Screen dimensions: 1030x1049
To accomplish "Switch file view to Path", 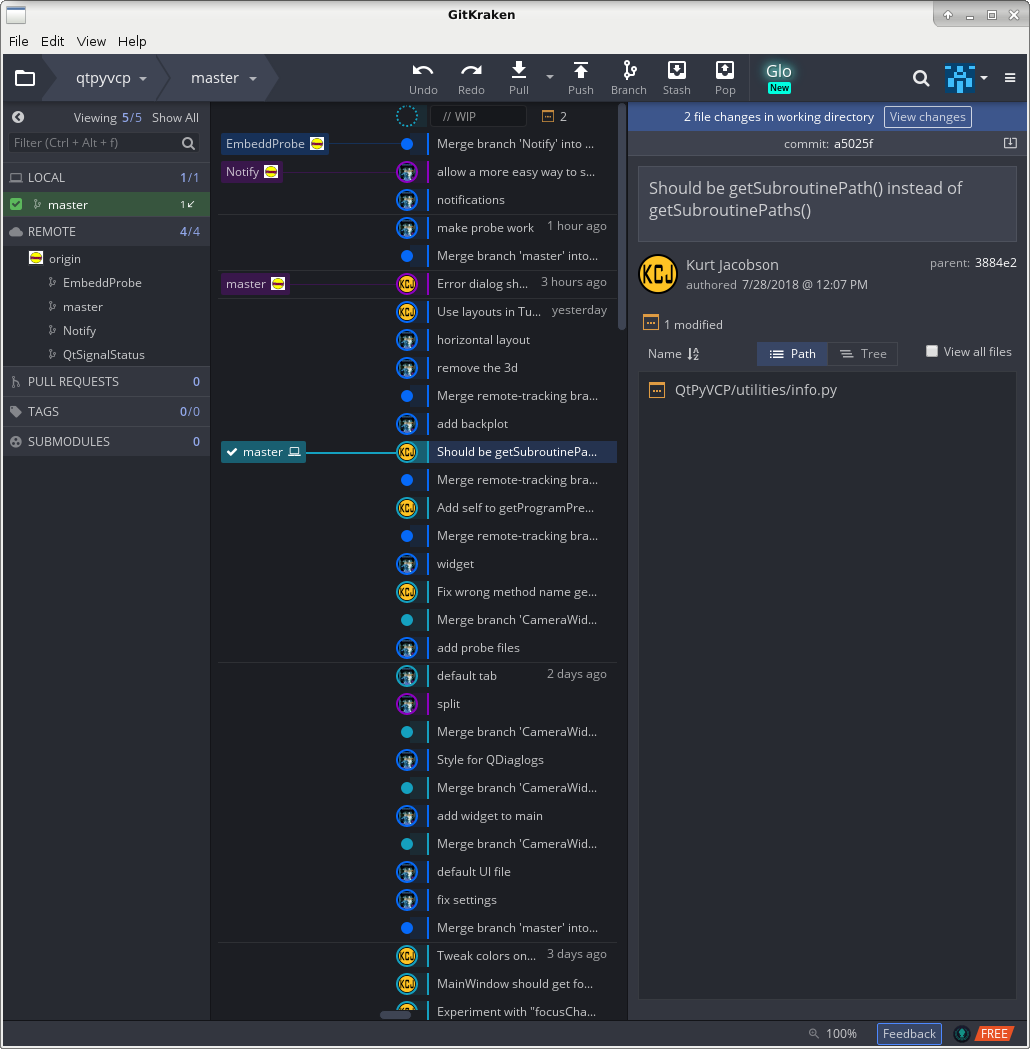I will point(793,354).
